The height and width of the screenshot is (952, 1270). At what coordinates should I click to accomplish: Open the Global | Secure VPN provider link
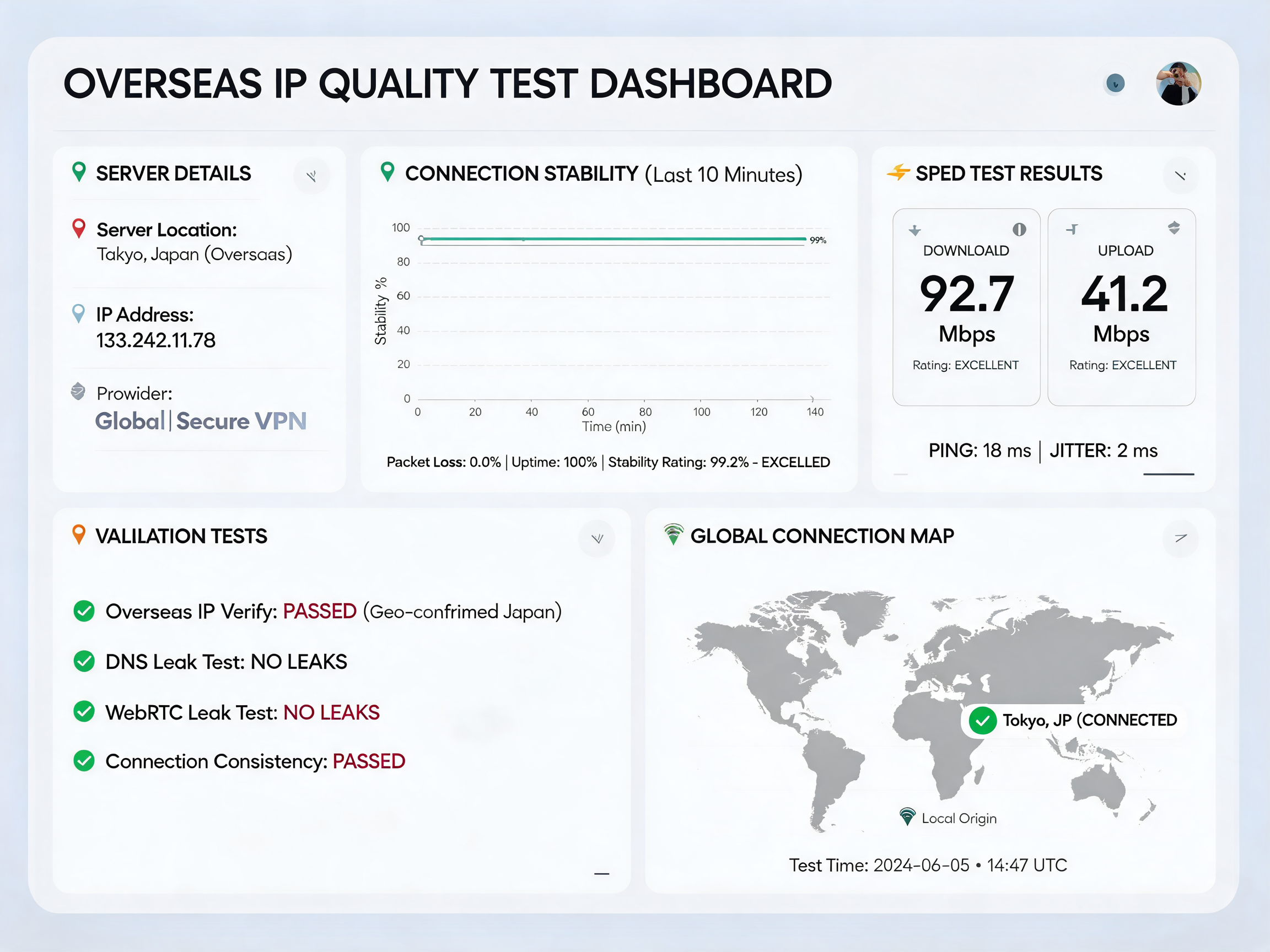tap(201, 421)
